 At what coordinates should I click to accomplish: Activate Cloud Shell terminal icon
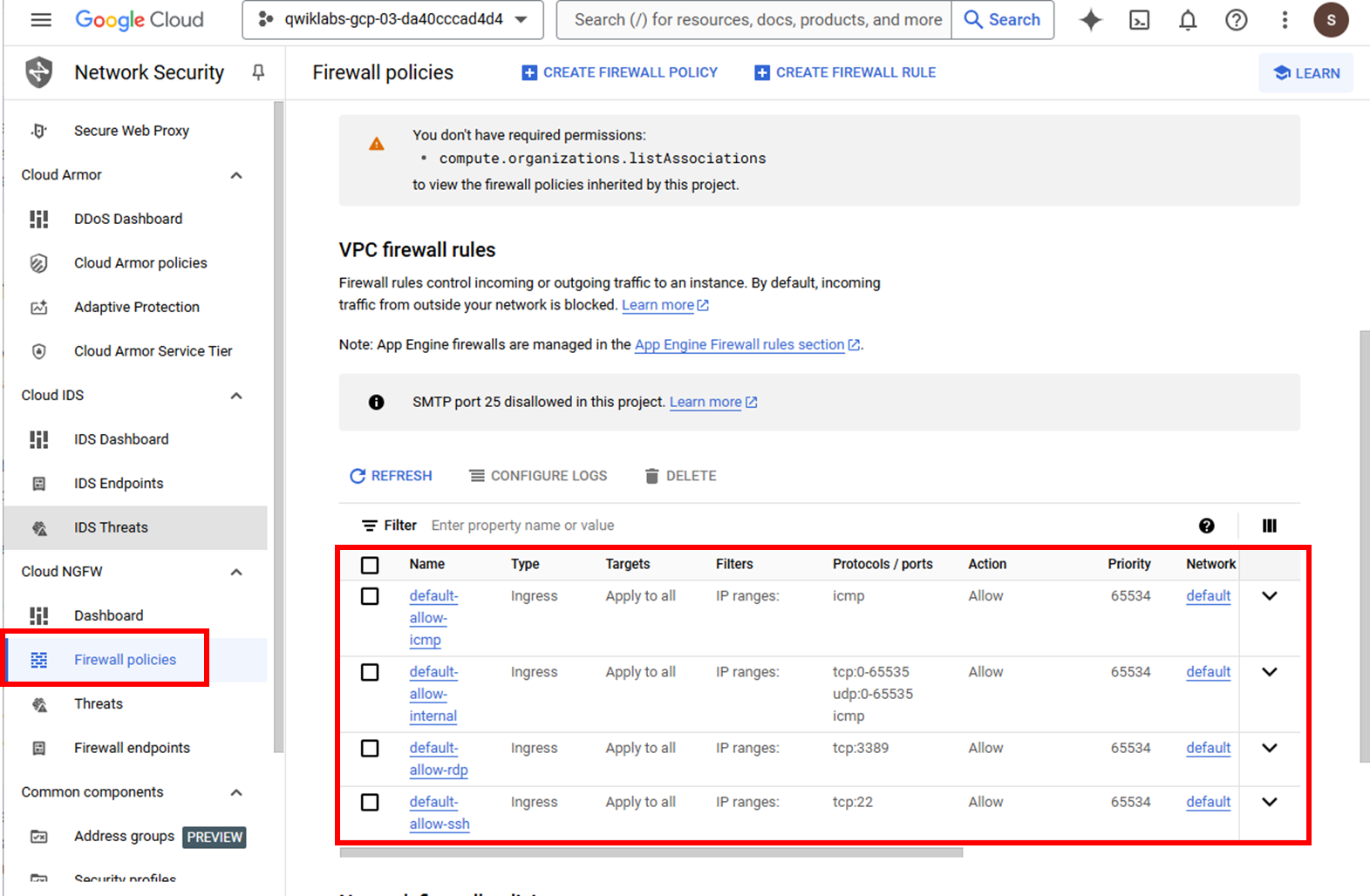[x=1140, y=19]
